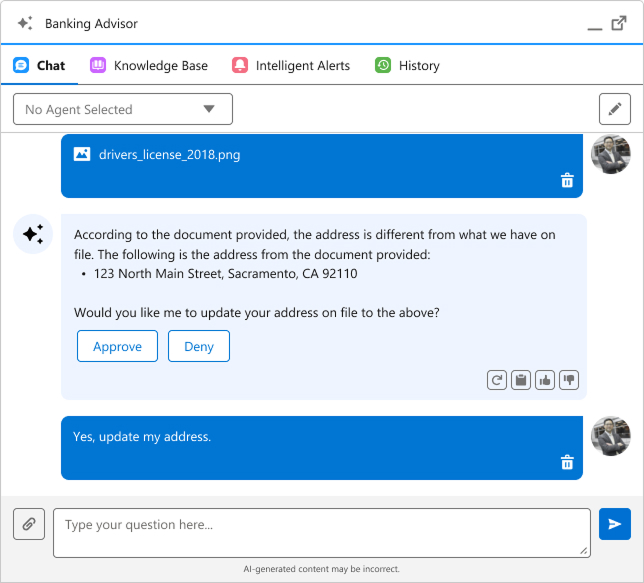Open the No Agent Selected dropdown

click(x=123, y=109)
